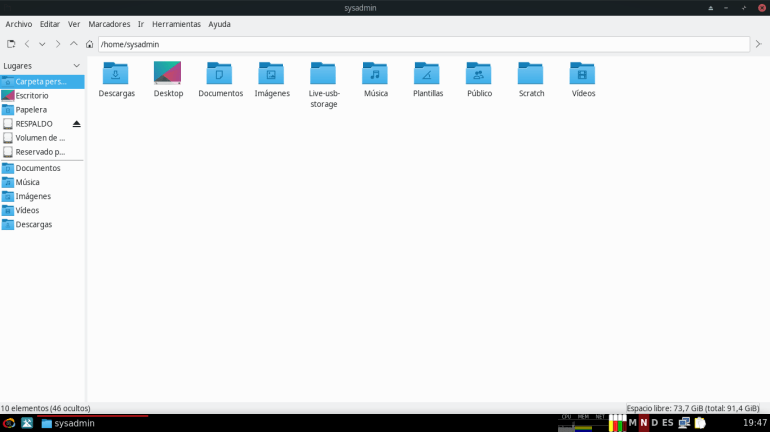
Task: Open the Marcadores menu
Action: coord(108,24)
